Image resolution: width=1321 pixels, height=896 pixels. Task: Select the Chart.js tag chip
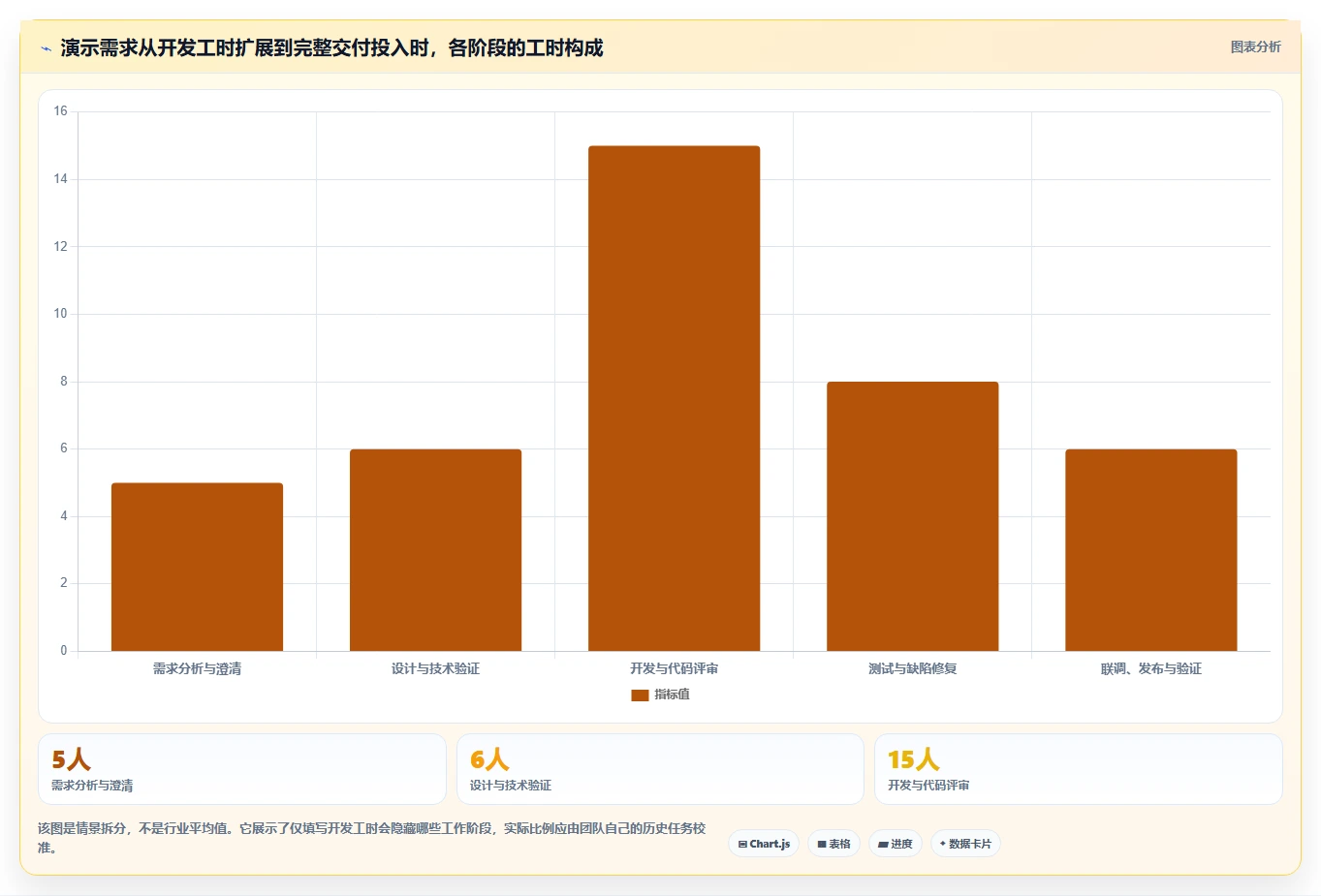click(764, 844)
